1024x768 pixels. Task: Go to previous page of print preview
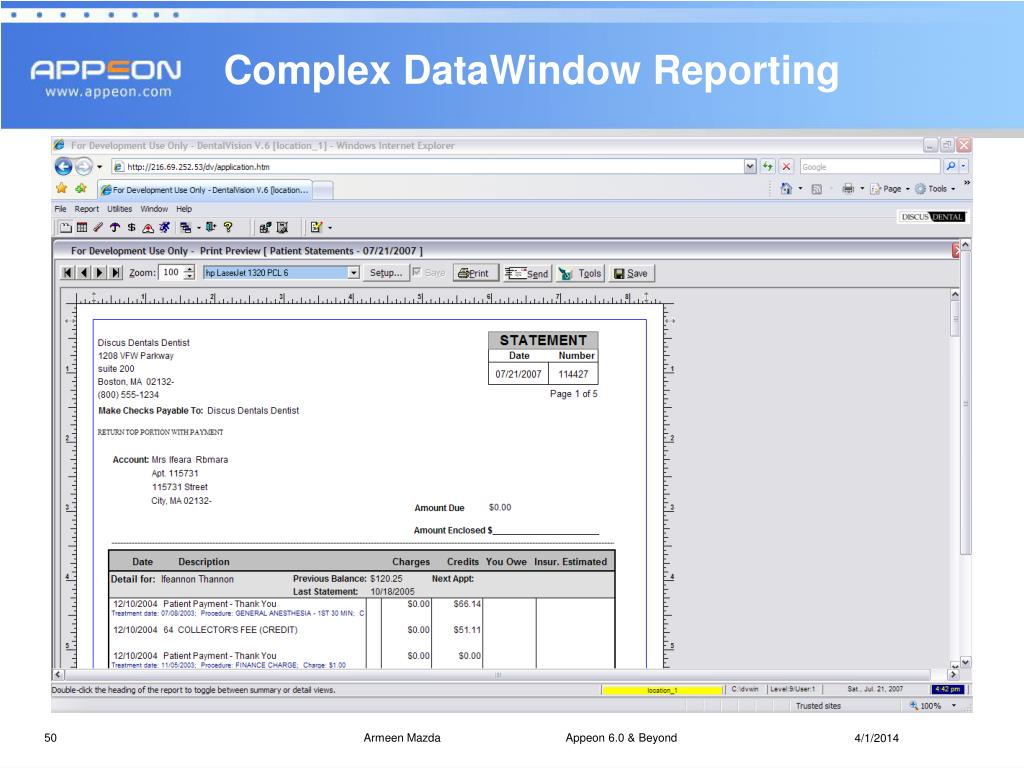tap(83, 272)
